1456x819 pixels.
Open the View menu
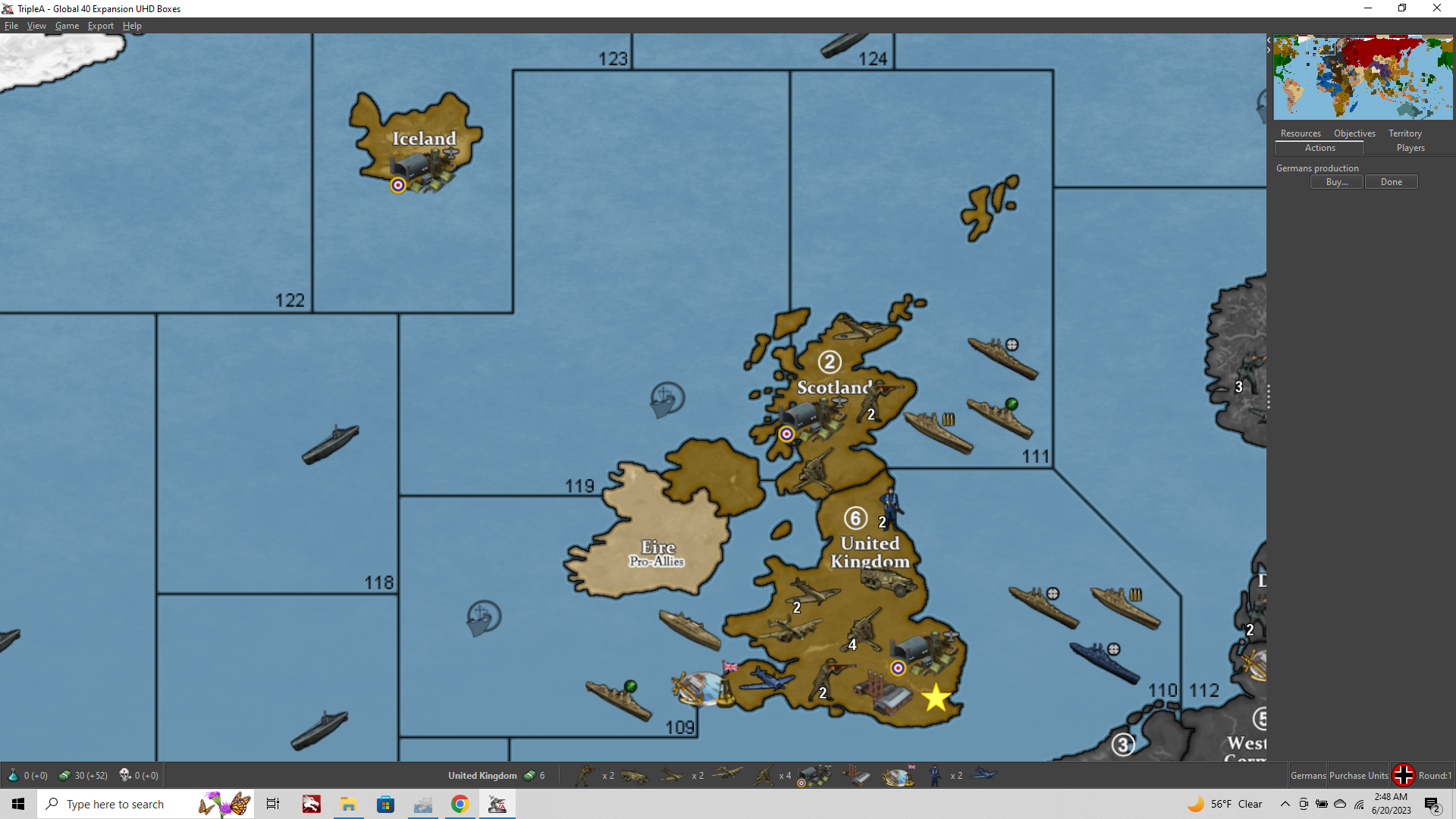pyautogui.click(x=36, y=25)
